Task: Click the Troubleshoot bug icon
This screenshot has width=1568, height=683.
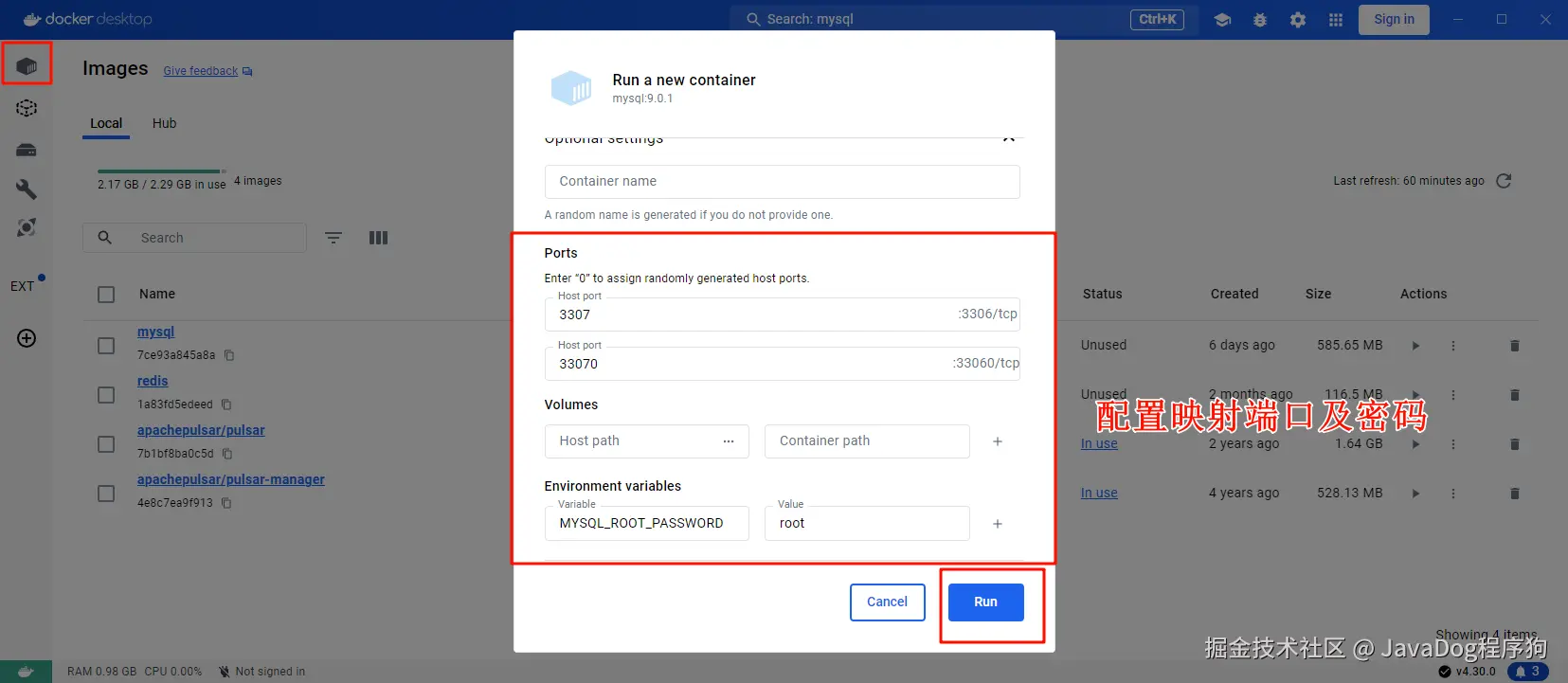Action: click(1260, 19)
